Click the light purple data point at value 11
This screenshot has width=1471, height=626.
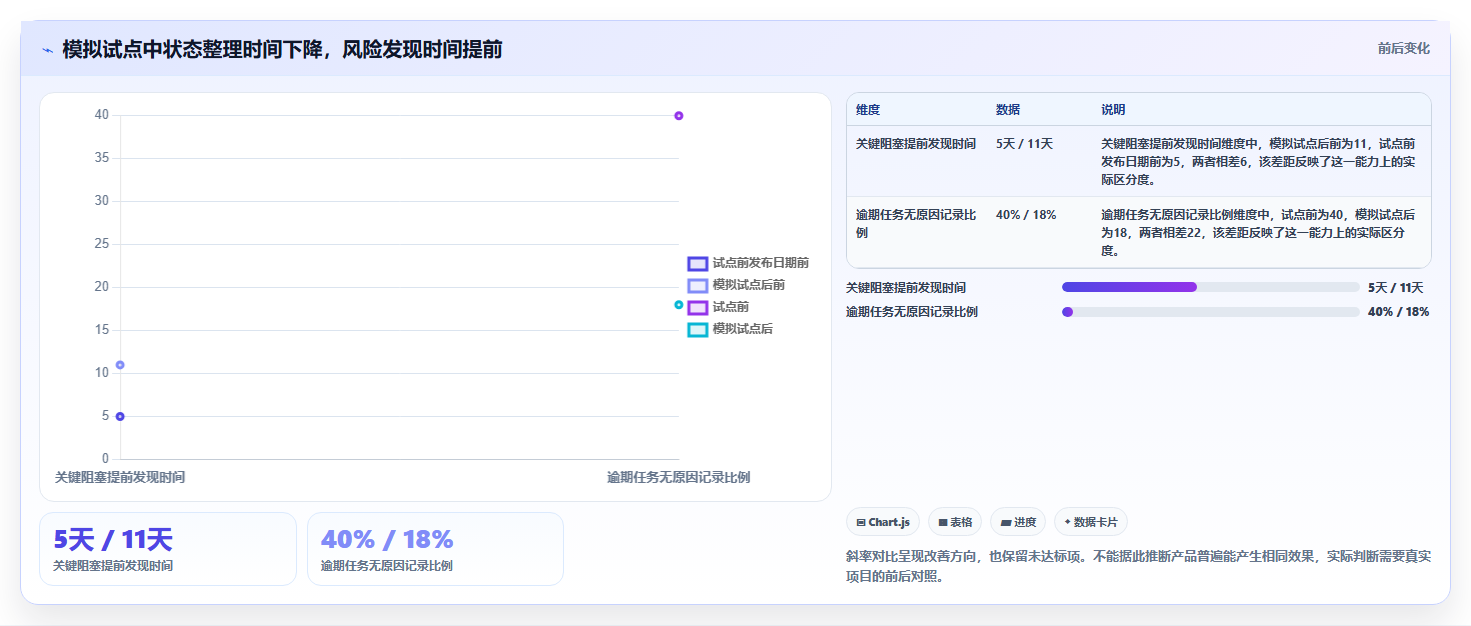click(120, 365)
